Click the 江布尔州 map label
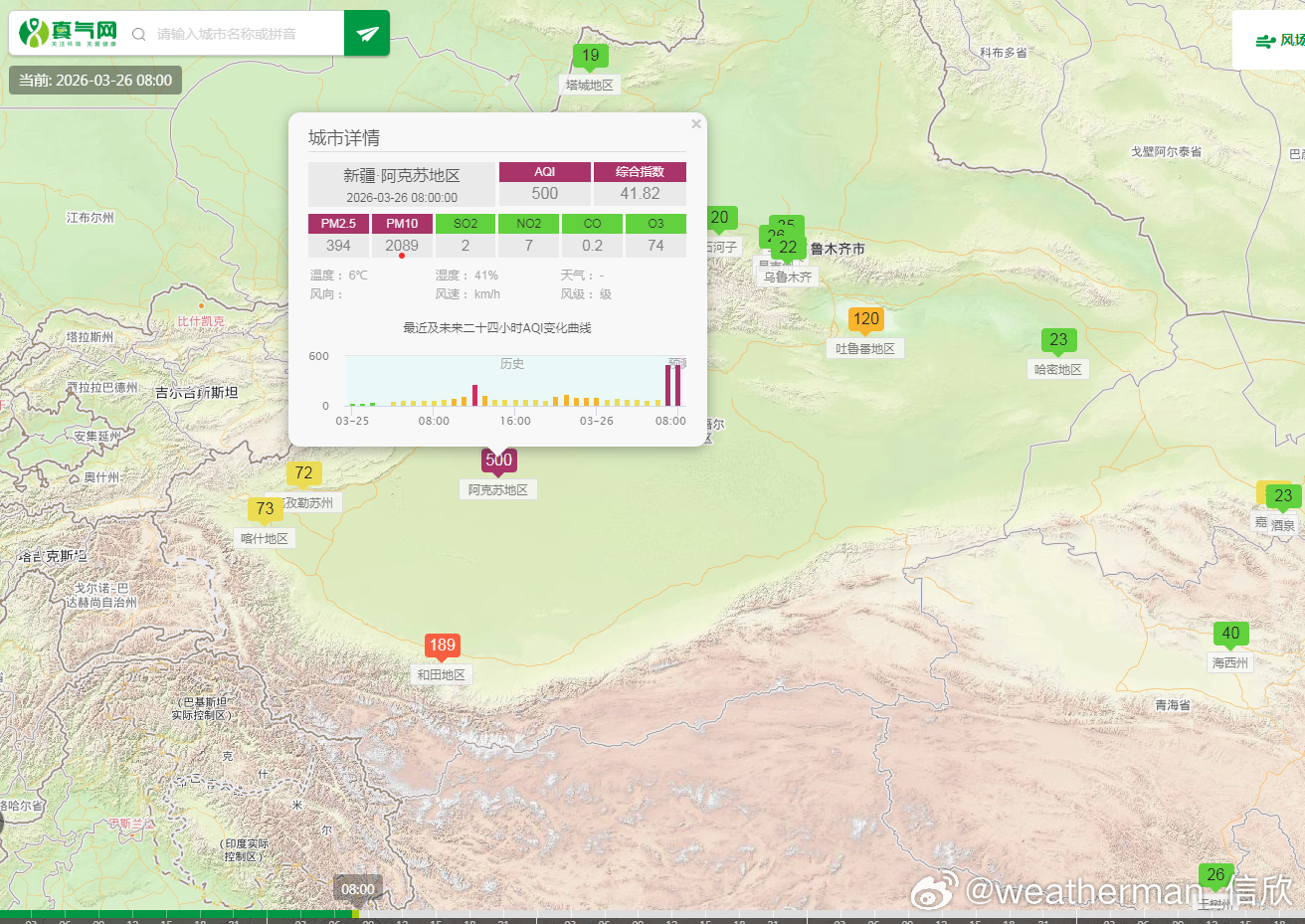Viewport: 1305px width, 924px height. tap(91, 218)
